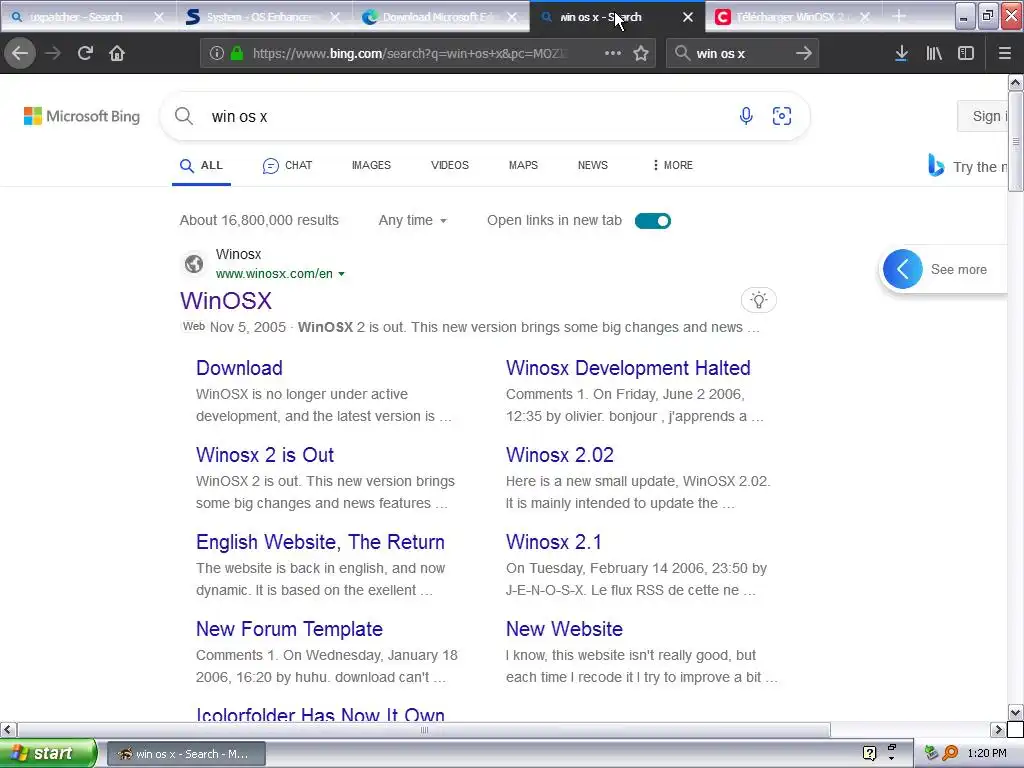Viewport: 1024px width, 768px height.
Task: Open the Winosx 2.02 link
Action: [x=560, y=455]
